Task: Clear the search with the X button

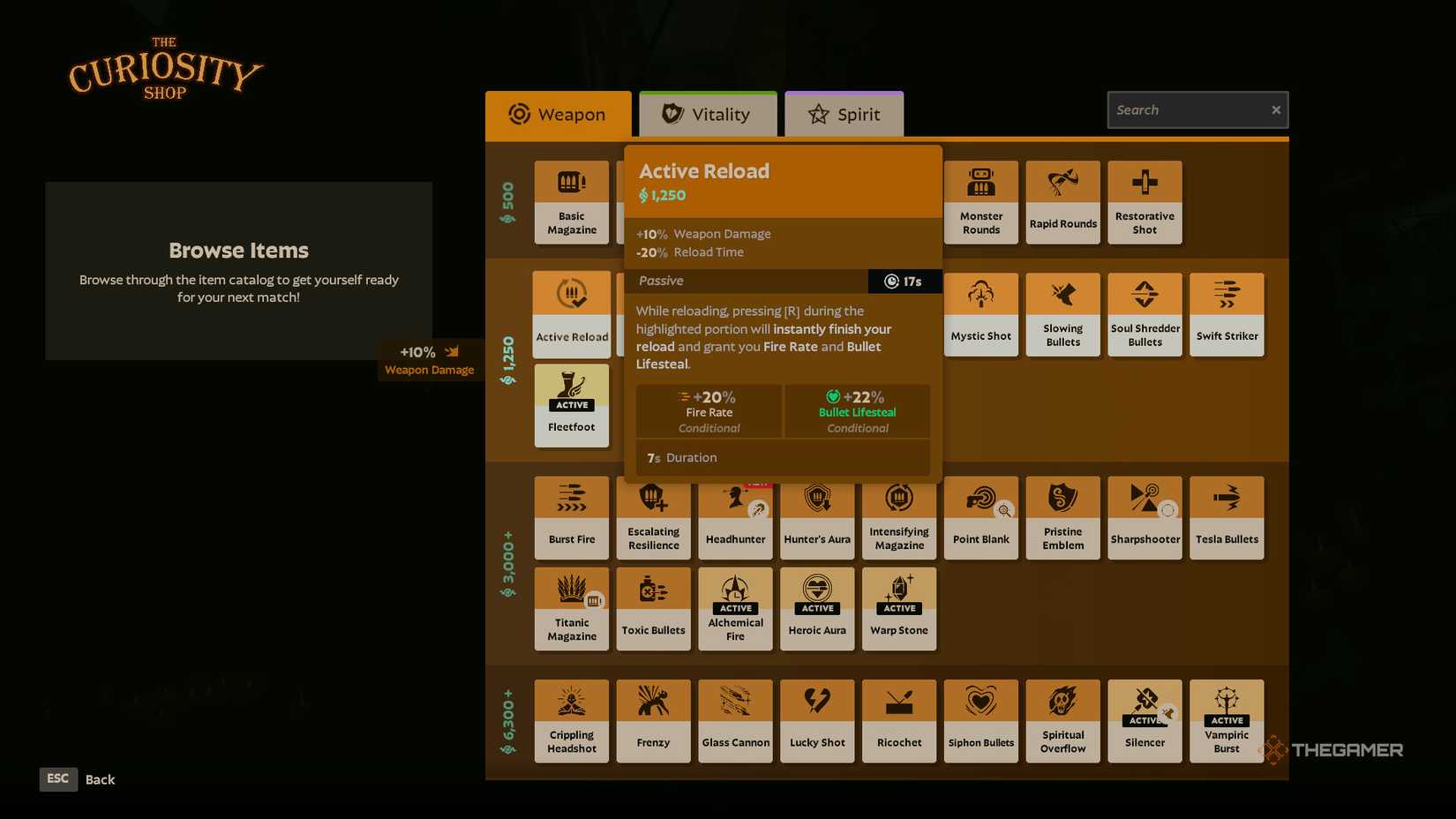Action: coord(1275,110)
